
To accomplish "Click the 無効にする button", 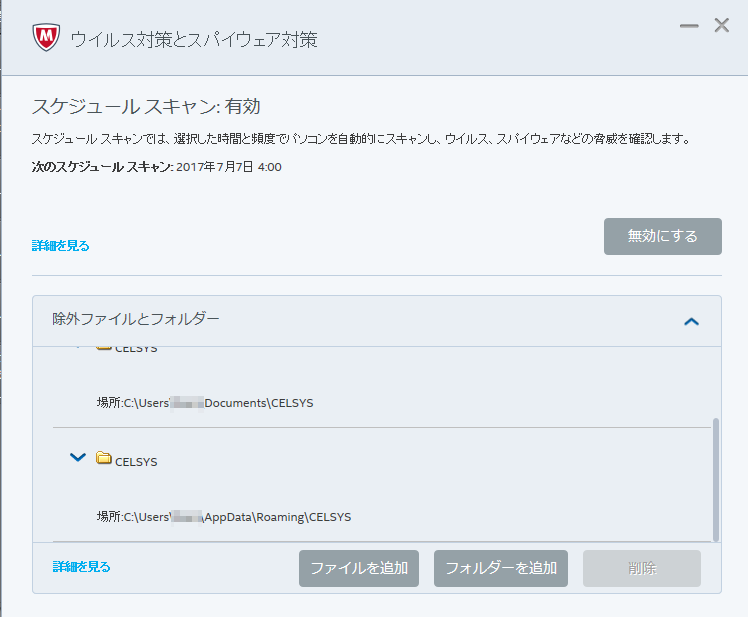I will pyautogui.click(x=663, y=236).
